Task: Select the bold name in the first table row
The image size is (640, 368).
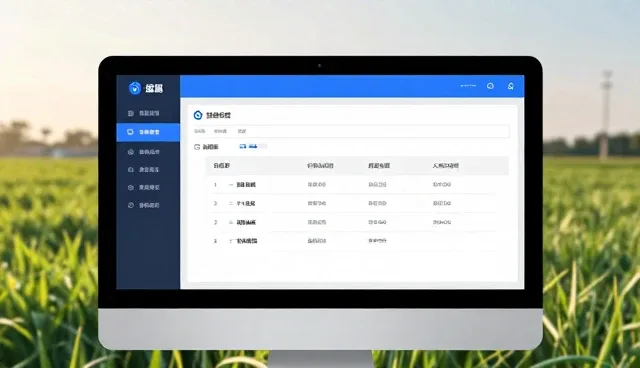Action: coord(246,185)
